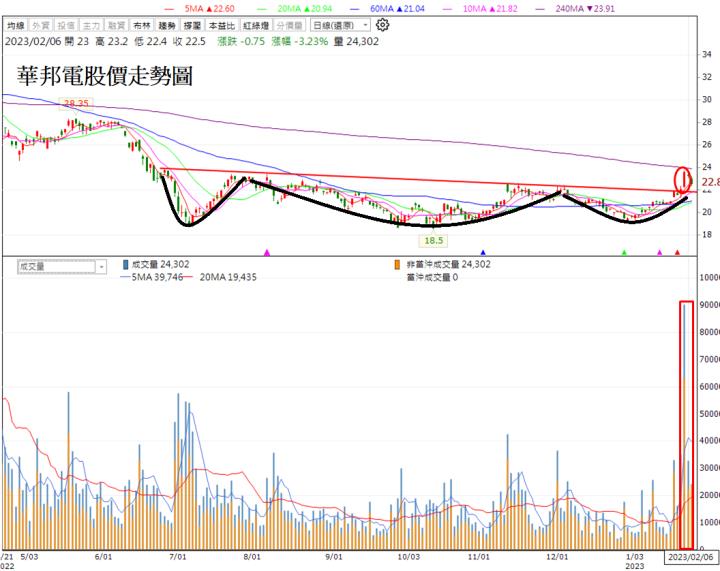
Task: Toggle the 融資 indicator button
Action: tap(116, 25)
